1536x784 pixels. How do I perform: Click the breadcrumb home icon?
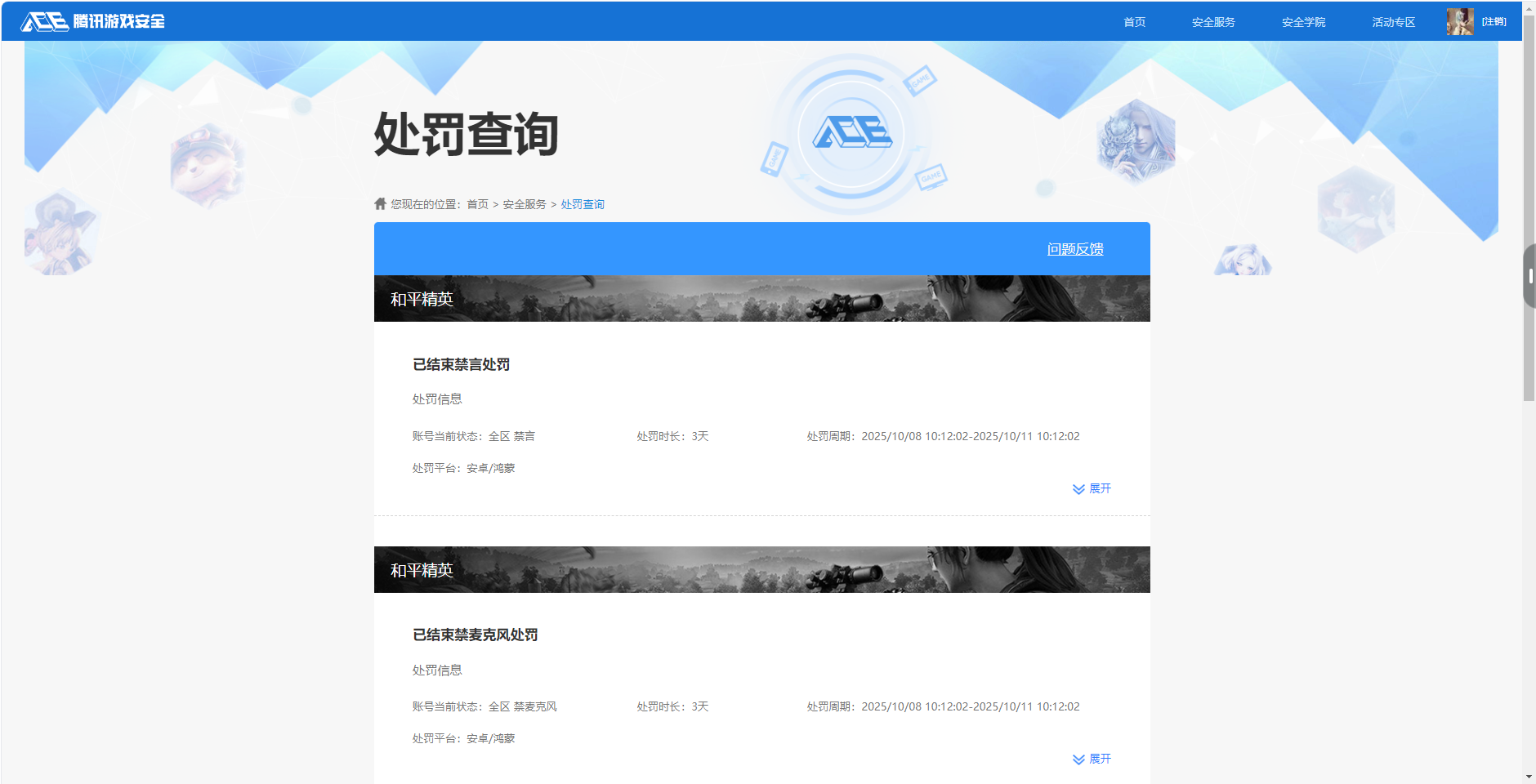tap(380, 204)
